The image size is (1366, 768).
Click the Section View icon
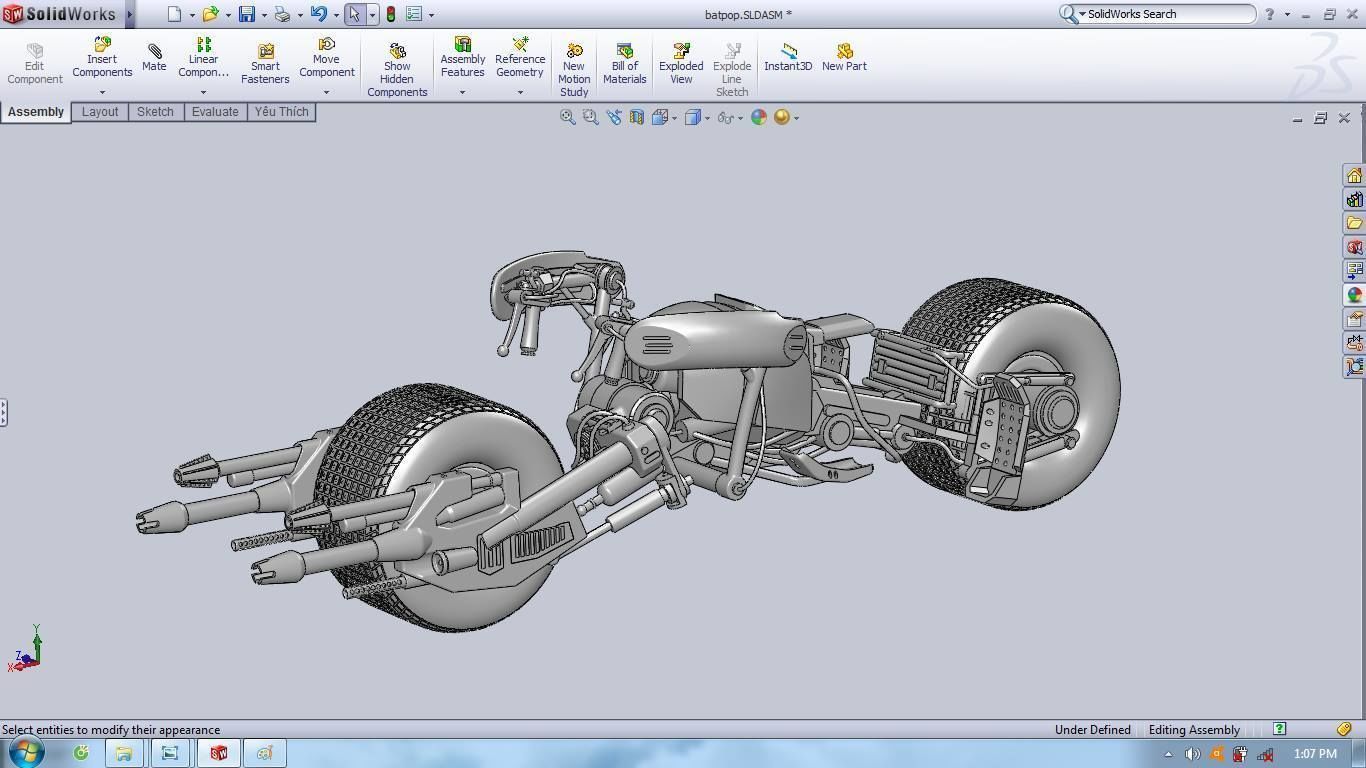636,117
